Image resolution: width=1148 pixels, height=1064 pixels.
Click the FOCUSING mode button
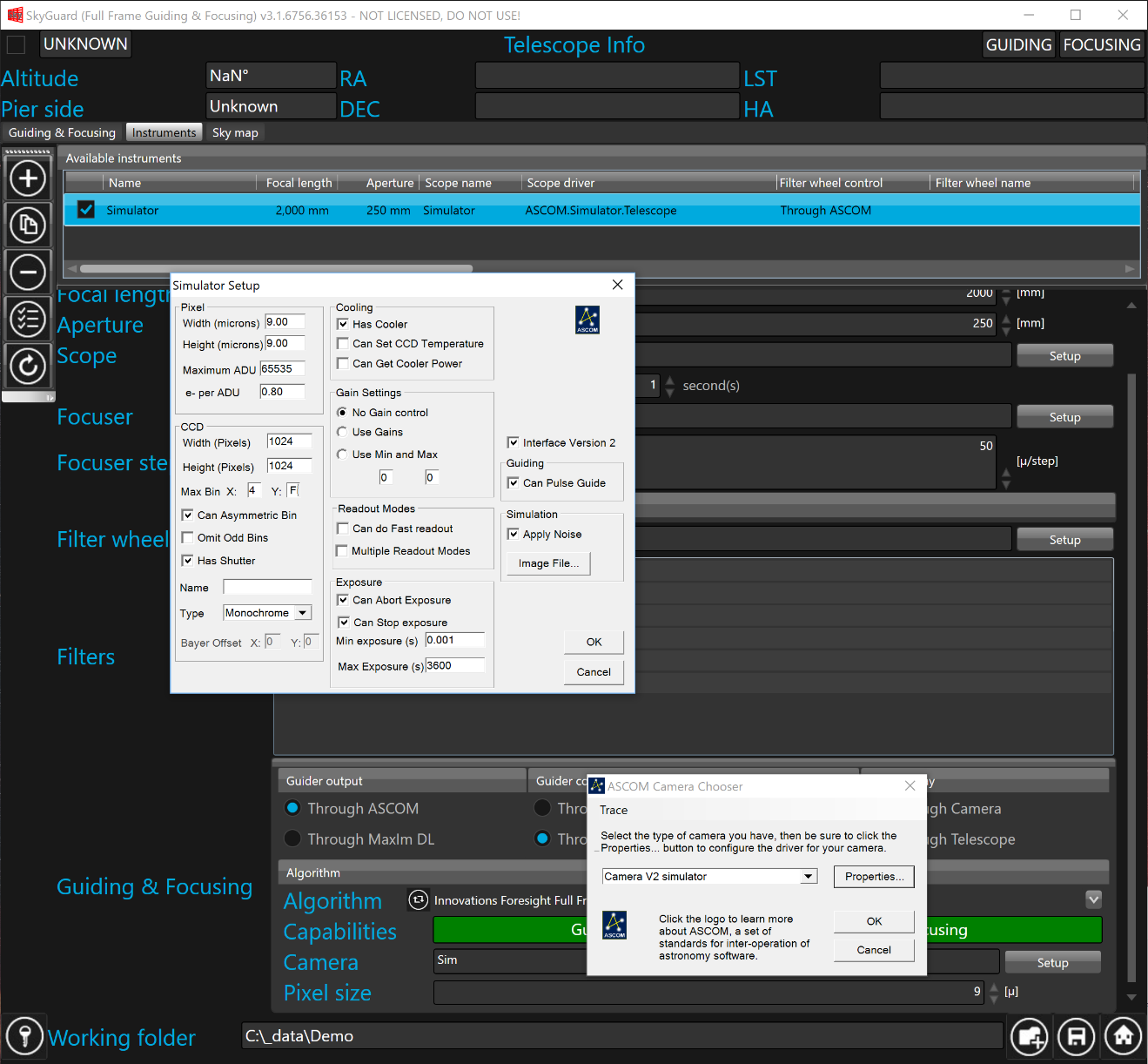coord(1102,44)
